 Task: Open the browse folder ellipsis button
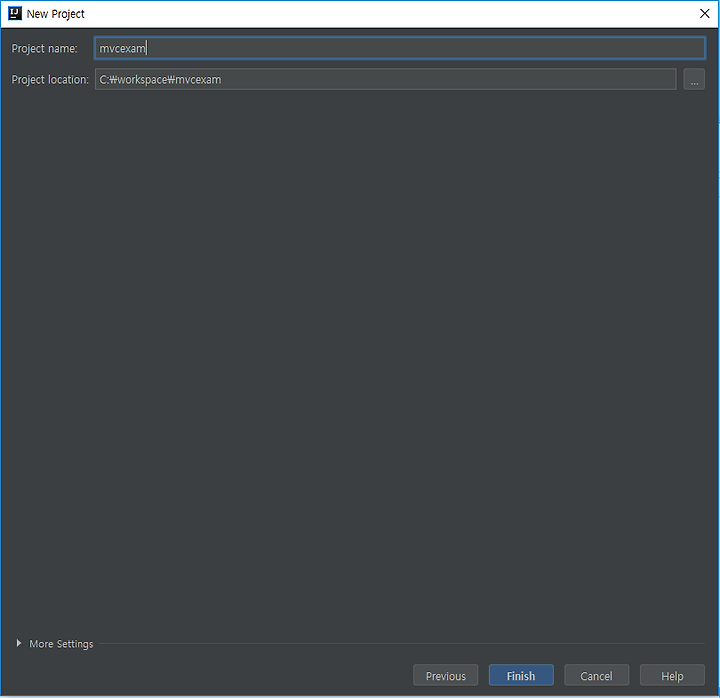(694, 79)
